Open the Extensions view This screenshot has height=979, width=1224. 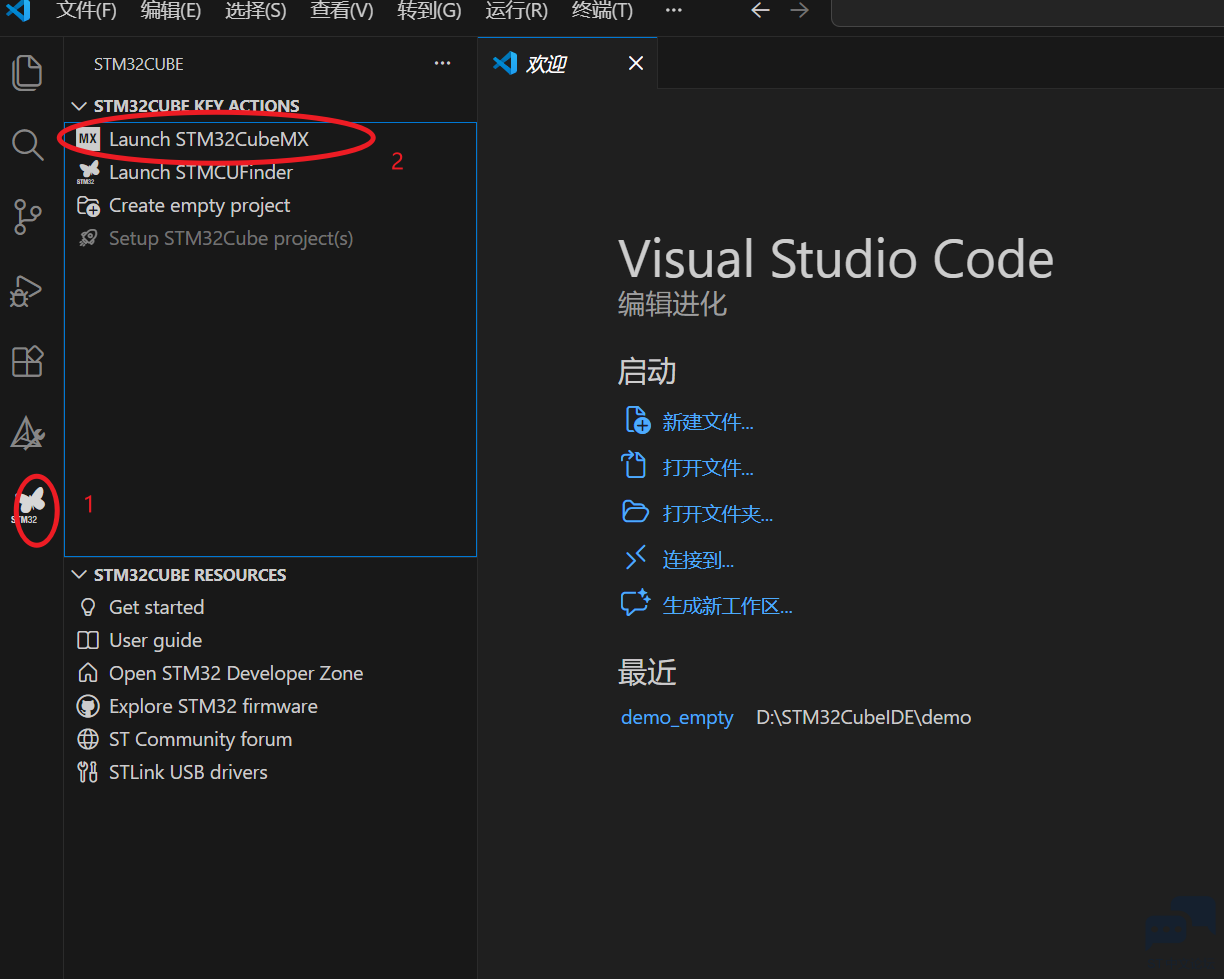pos(27,361)
